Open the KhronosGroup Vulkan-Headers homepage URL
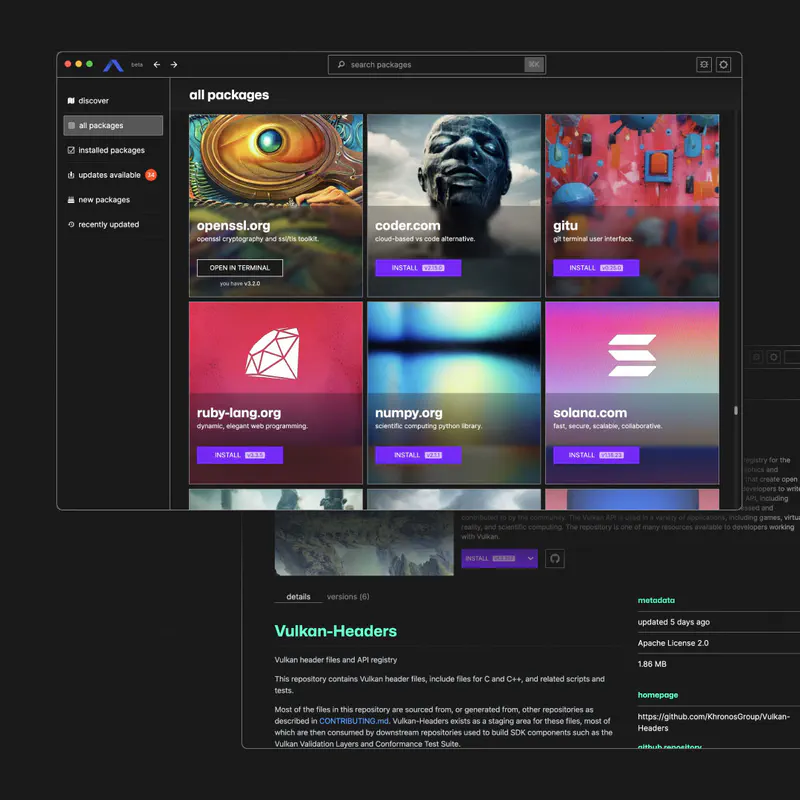This screenshot has height=800, width=800. (x=713, y=722)
